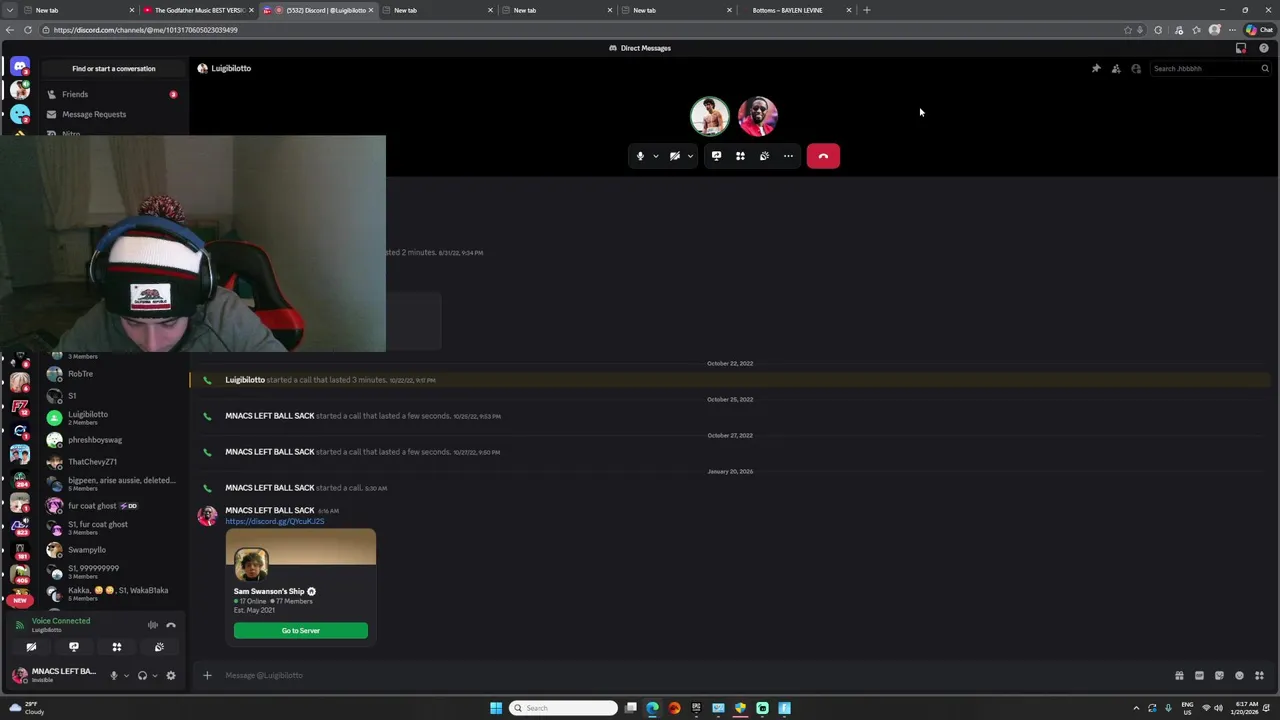Open input device arrow in user panel
The height and width of the screenshot is (720, 1280).
(125, 676)
